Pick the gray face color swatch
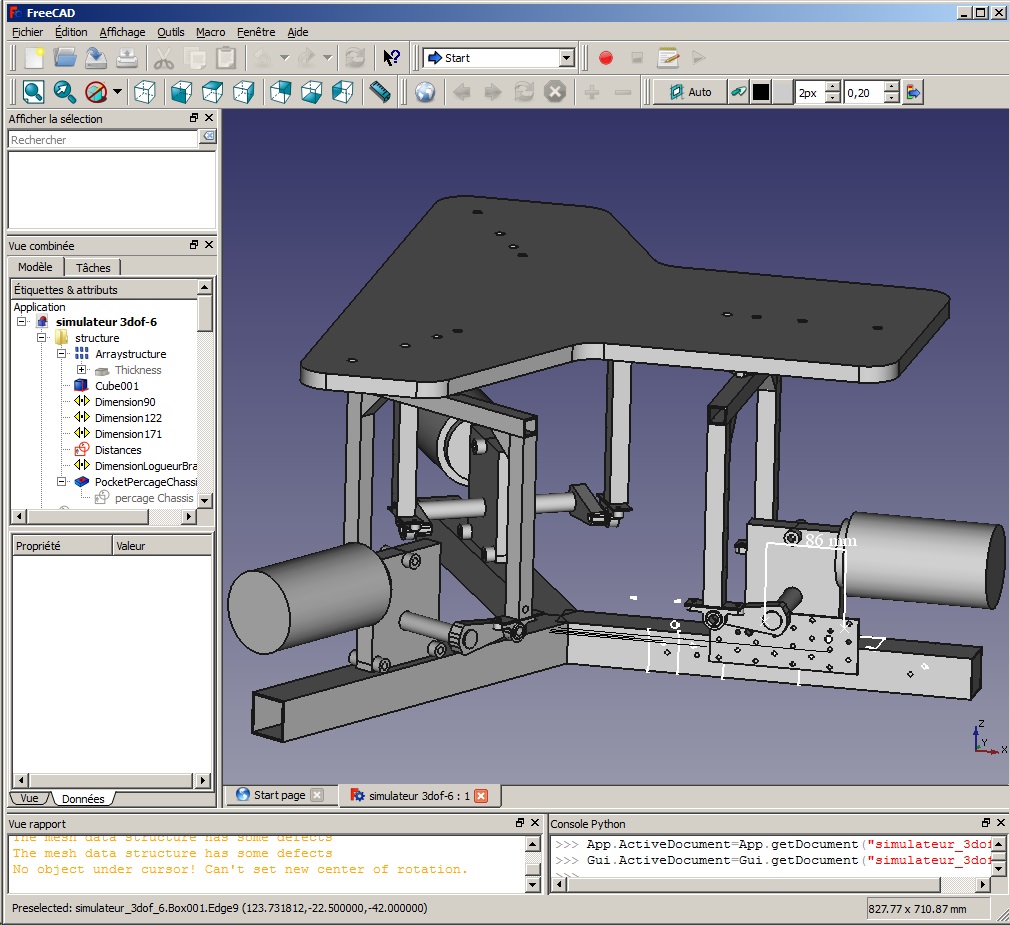 click(x=782, y=92)
